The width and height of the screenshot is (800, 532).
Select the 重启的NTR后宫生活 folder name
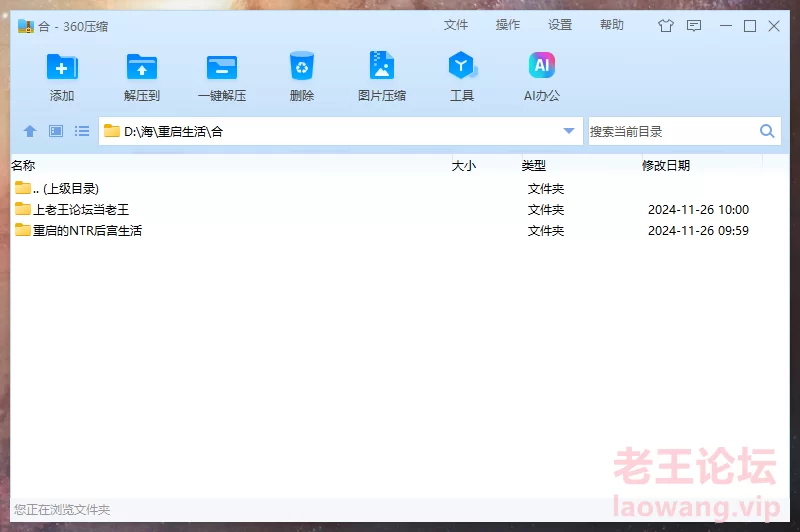point(87,231)
